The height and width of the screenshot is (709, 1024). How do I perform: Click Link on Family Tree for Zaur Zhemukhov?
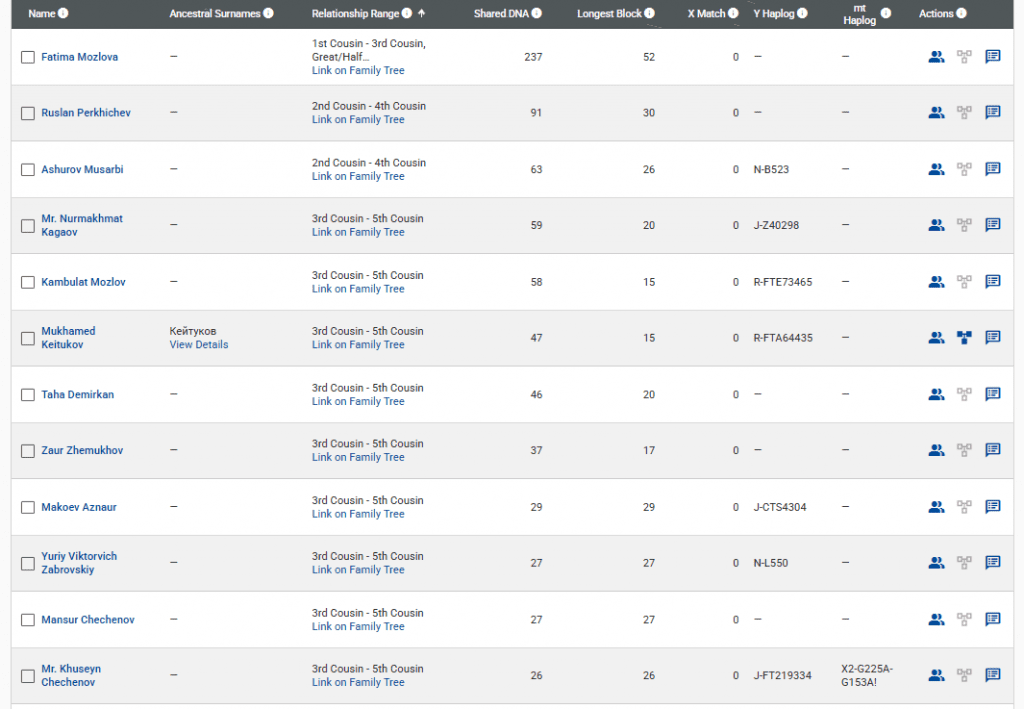pyautogui.click(x=358, y=457)
